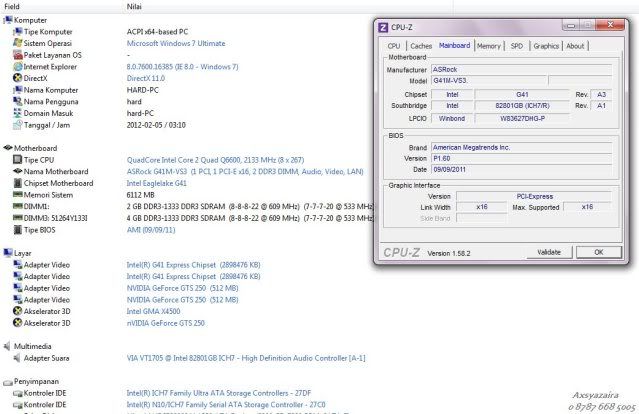Click the nVIDIA GeForce GTS 250 Akselerator 3D row icon

tap(18, 323)
